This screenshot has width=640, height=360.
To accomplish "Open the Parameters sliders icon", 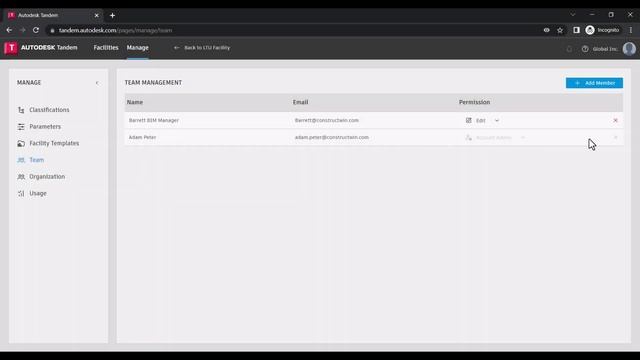I will [21, 127].
